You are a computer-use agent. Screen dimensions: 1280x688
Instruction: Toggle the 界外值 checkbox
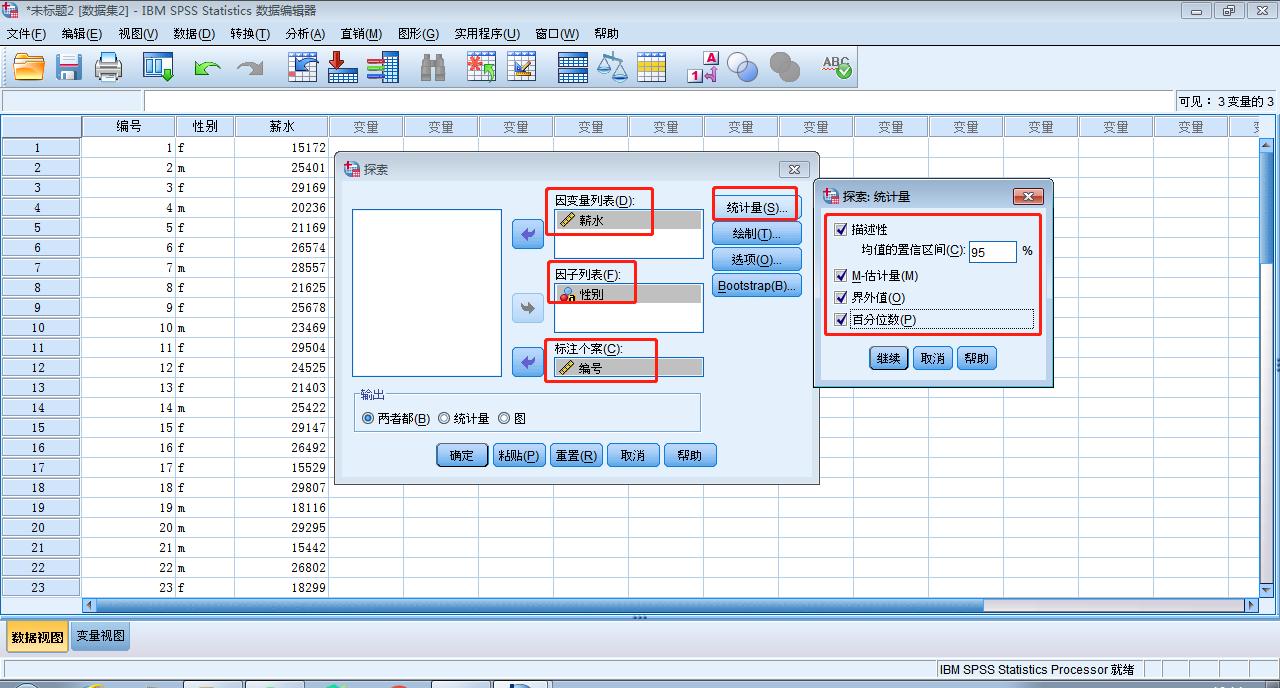click(841, 297)
